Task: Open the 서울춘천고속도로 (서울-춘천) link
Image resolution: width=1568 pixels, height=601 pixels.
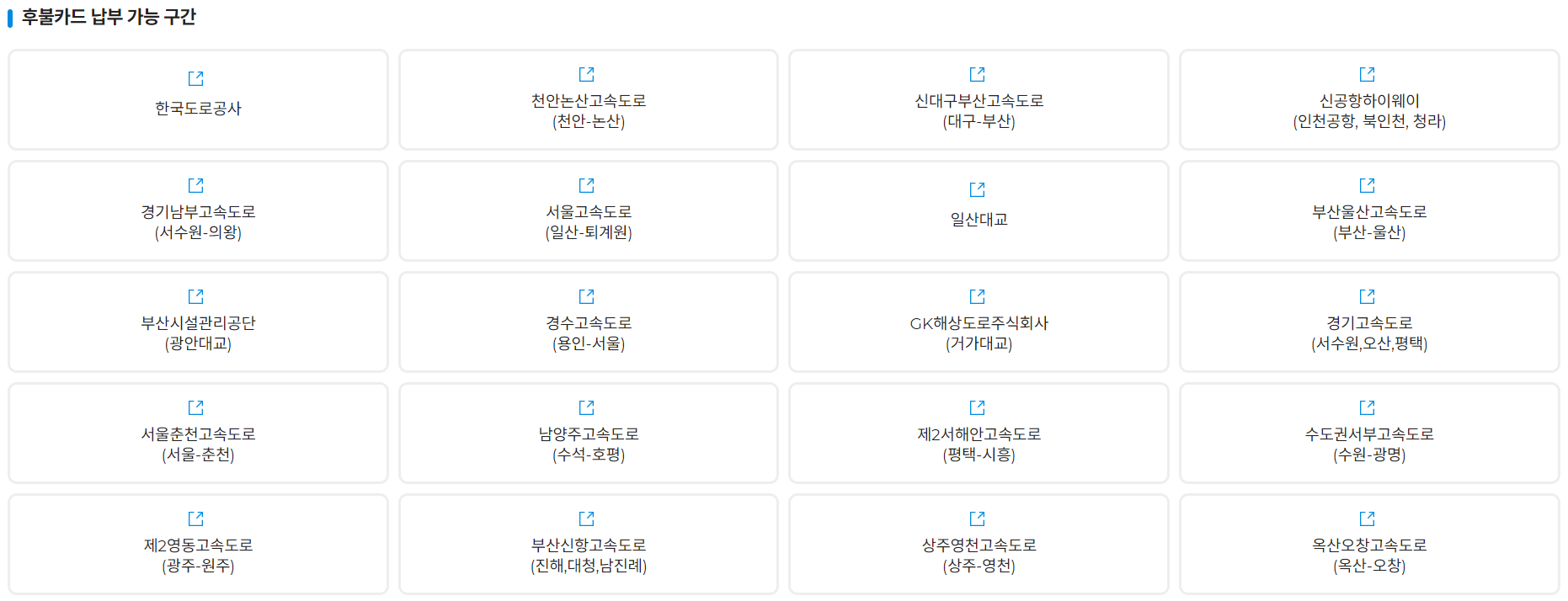Action: 196,433
